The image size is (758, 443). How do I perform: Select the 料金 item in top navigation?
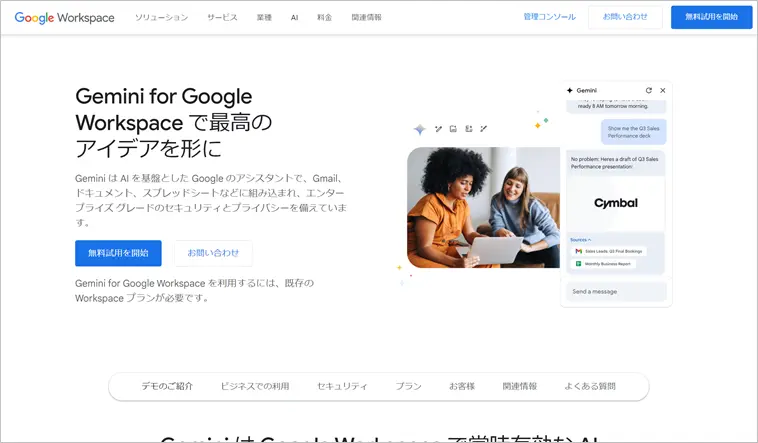[324, 17]
